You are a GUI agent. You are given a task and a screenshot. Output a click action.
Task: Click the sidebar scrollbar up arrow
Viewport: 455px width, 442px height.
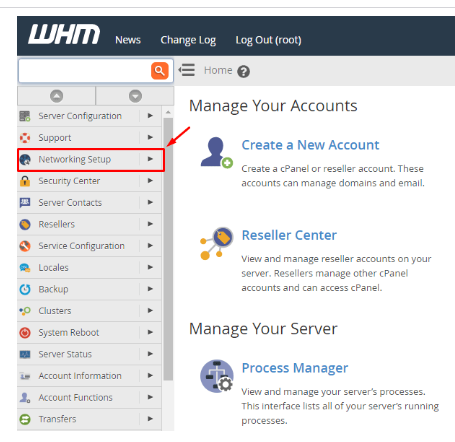pos(168,112)
